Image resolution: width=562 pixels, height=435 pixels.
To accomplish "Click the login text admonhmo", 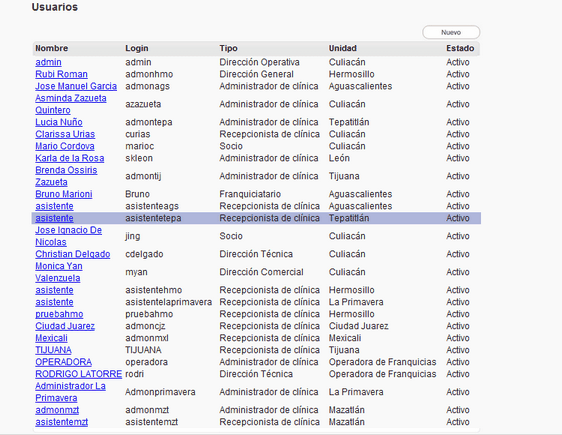I will click(x=149, y=74).
